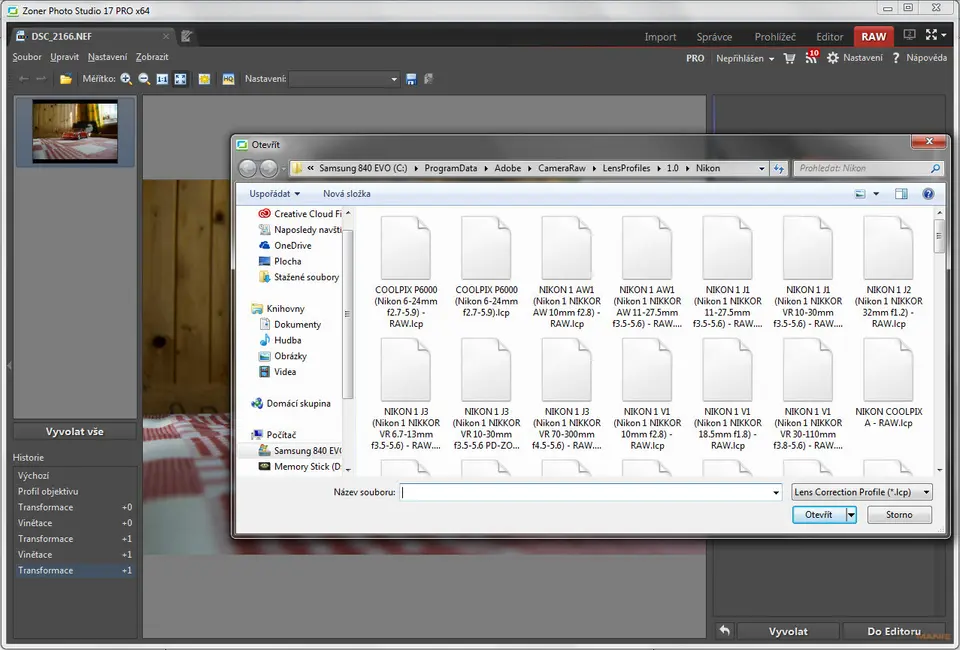
Task: Switch to the Editor tab
Action: (x=829, y=37)
